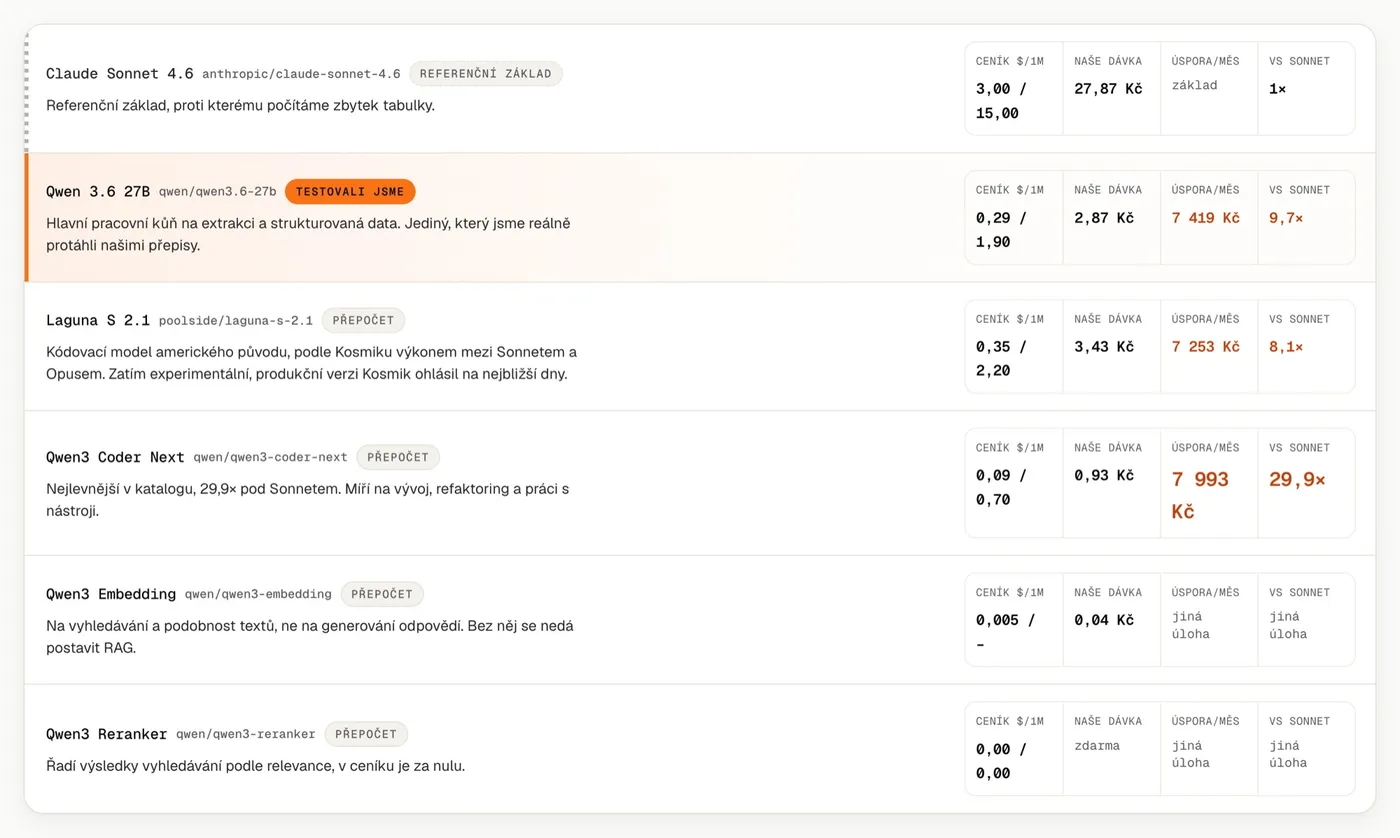This screenshot has width=1400, height=838.
Task: Click the 7 419 Kč monthly savings value
Action: click(x=1206, y=218)
